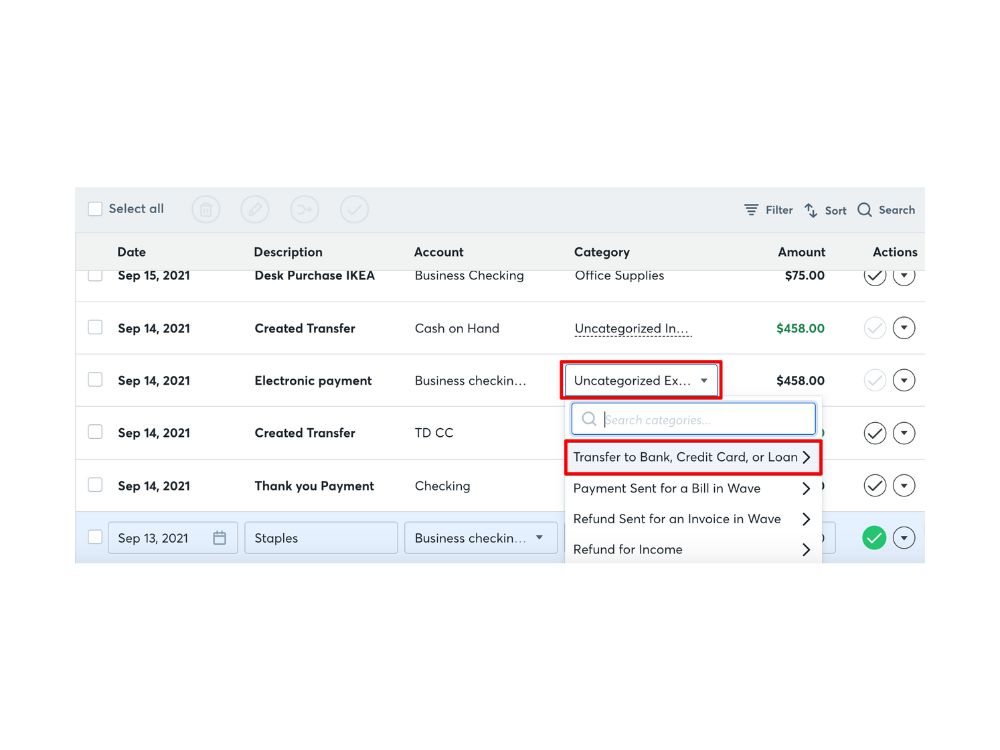The image size is (1000, 750).
Task: Open the Business checkin... account dropdown on Staples row
Action: coord(481,538)
